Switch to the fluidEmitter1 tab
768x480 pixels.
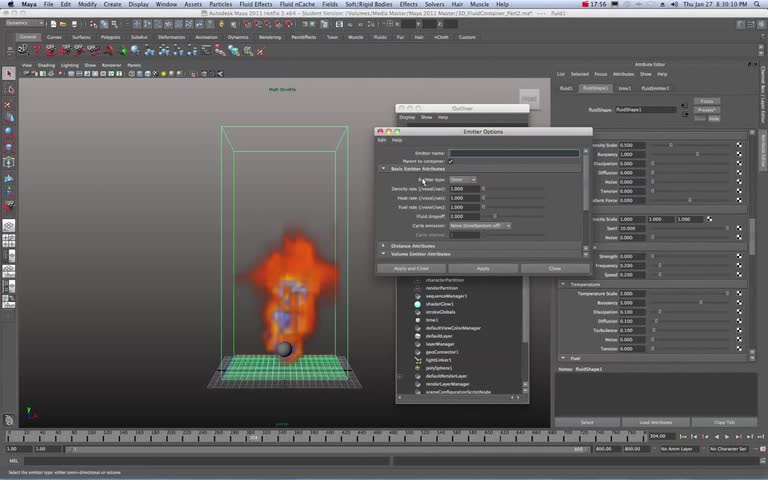[655, 88]
